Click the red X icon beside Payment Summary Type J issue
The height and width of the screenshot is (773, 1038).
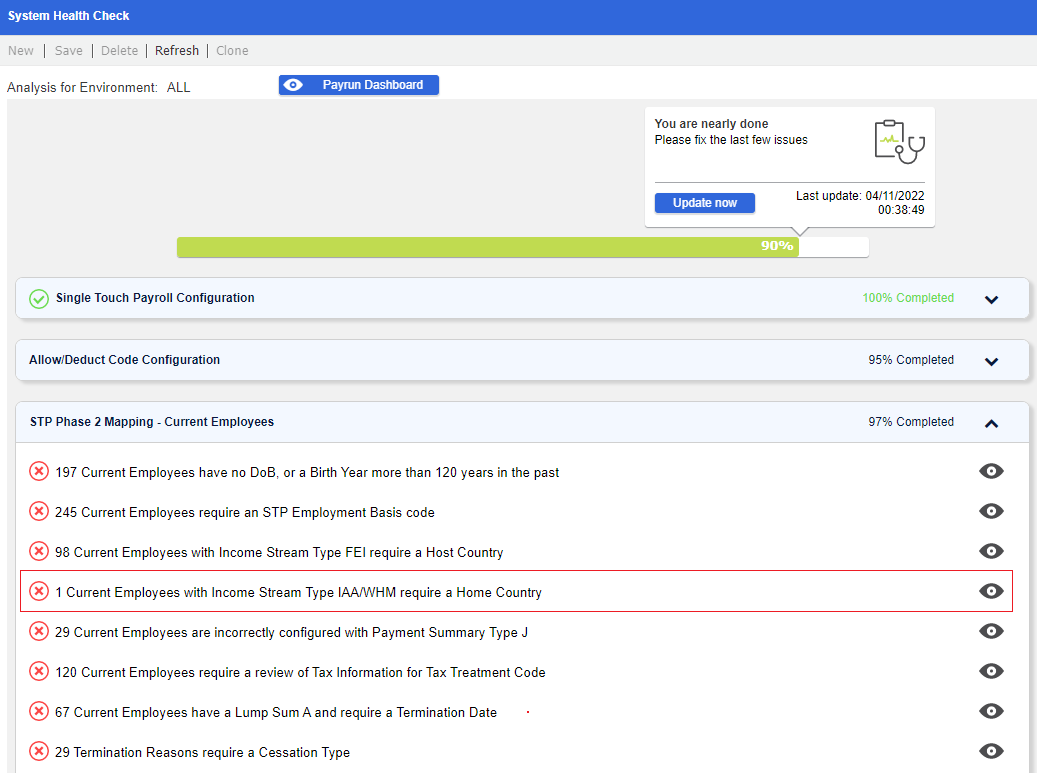[x=39, y=631]
